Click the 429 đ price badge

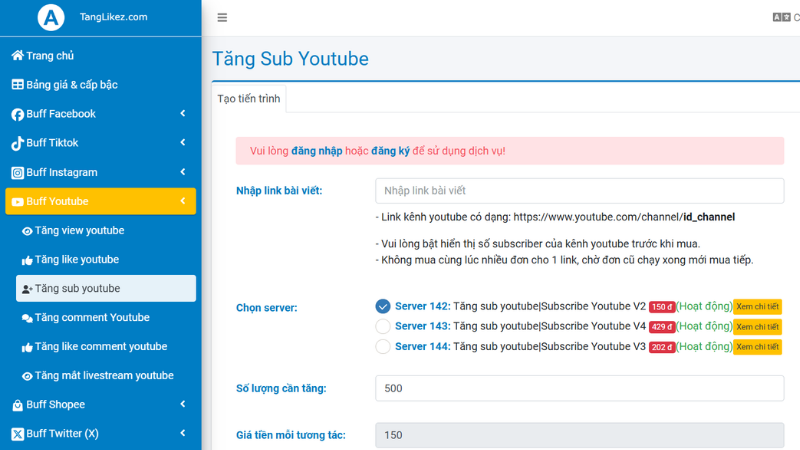(662, 327)
